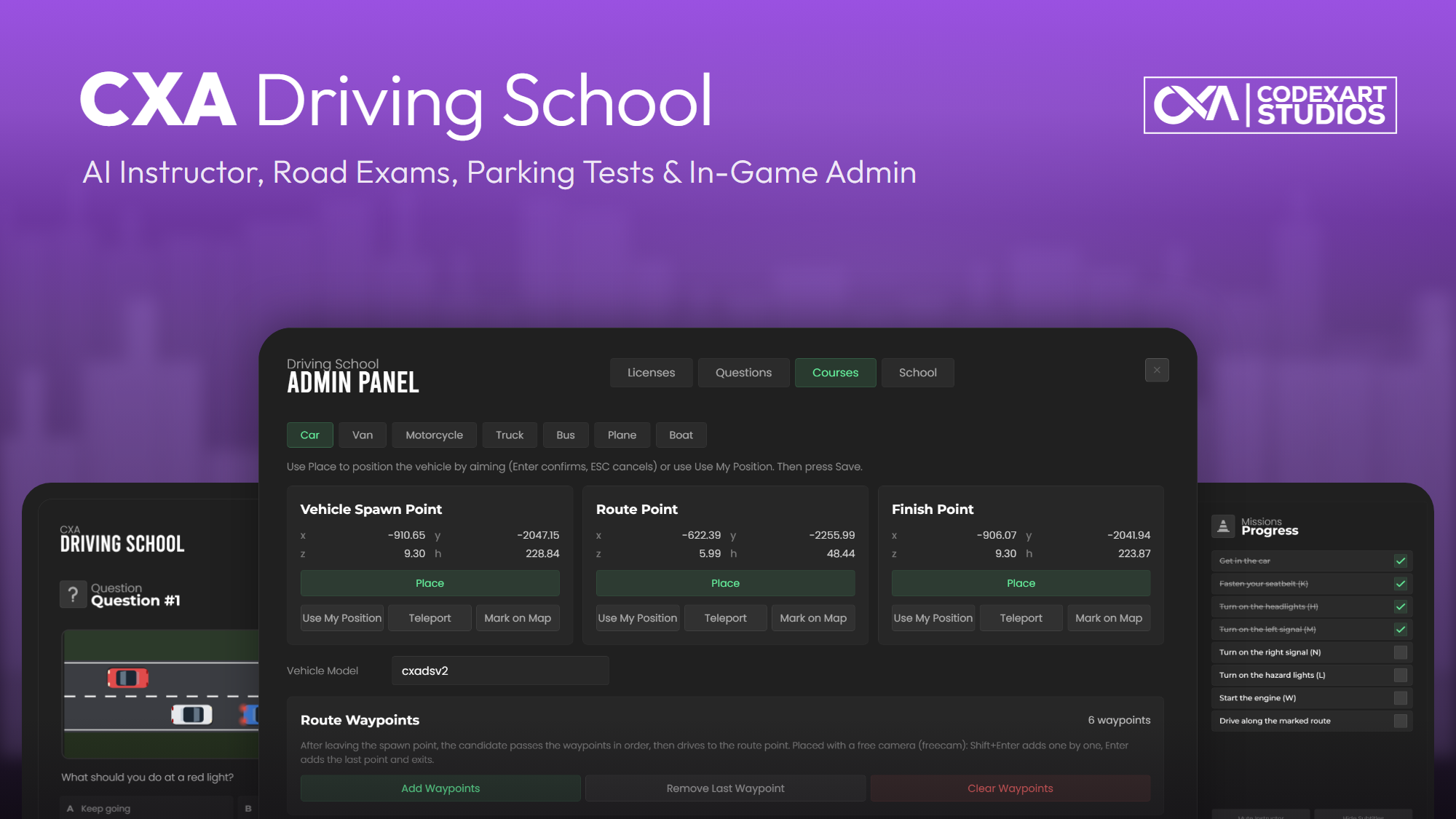Click Vehicle Spawn Point x value -910.65
Screen dimensions: 1456x819
[x=406, y=535]
